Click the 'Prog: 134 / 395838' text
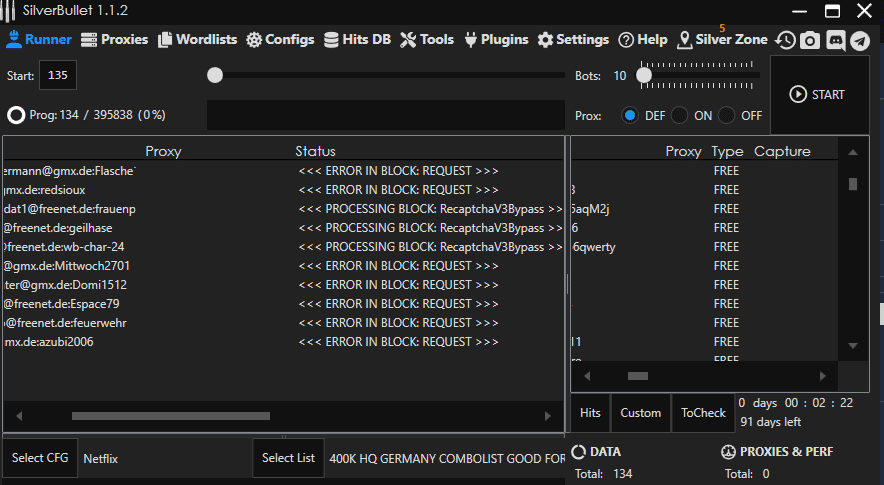This screenshot has width=884, height=485. 81,115
